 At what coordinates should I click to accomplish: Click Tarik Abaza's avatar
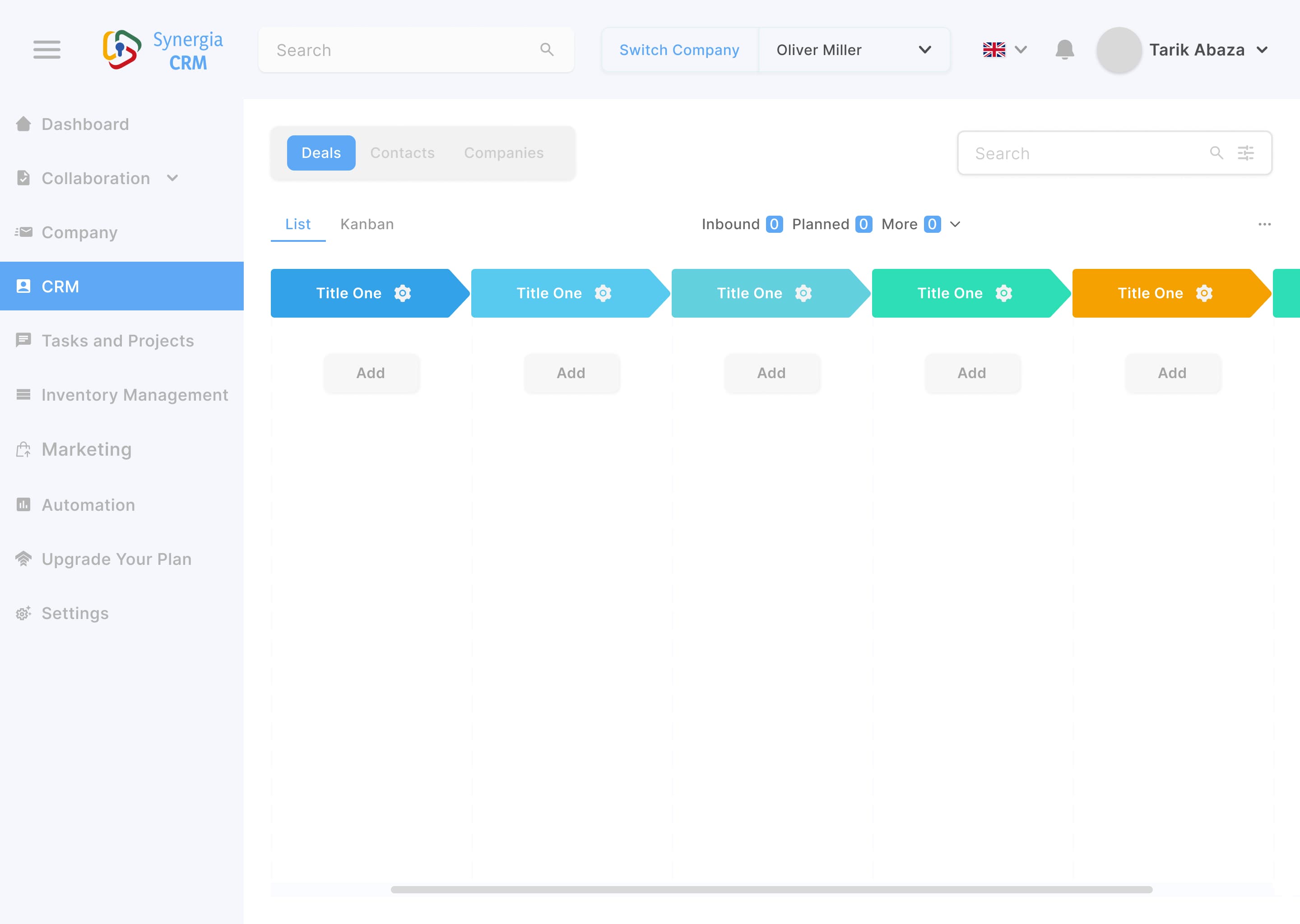[x=1119, y=50]
